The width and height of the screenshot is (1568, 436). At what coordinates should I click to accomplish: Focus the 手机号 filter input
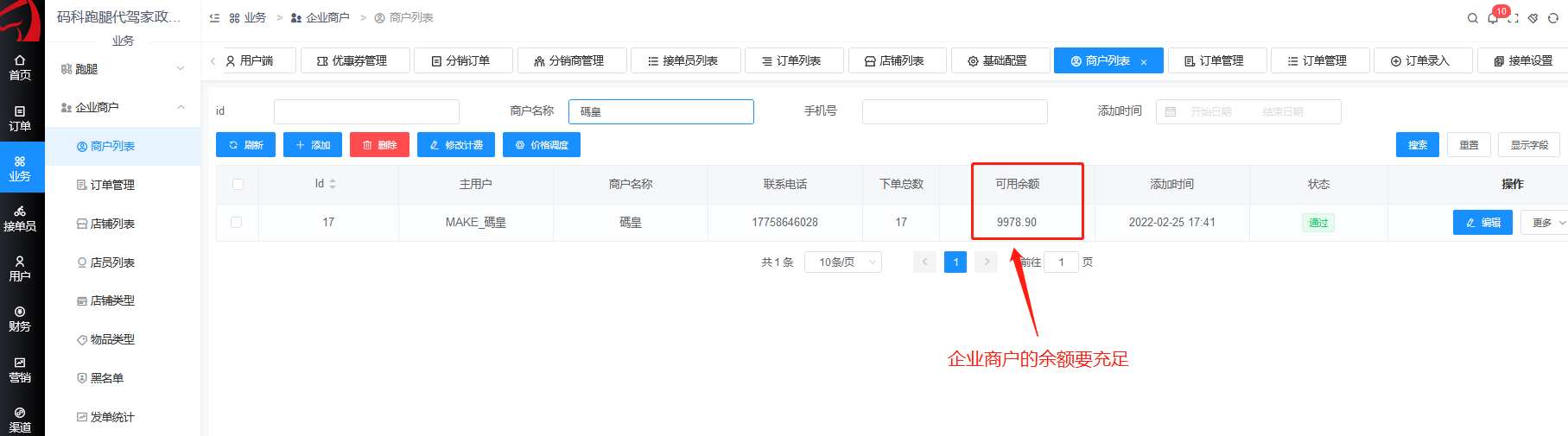coord(955,111)
